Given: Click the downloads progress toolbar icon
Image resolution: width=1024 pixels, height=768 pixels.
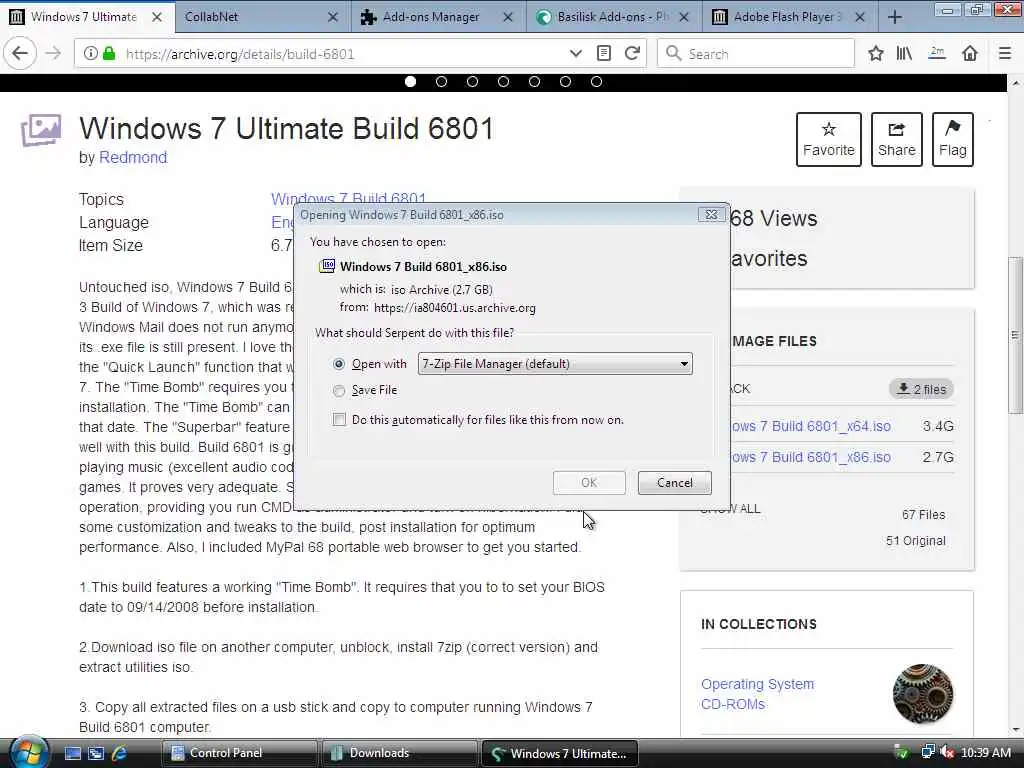Looking at the screenshot, I should coord(937,54).
